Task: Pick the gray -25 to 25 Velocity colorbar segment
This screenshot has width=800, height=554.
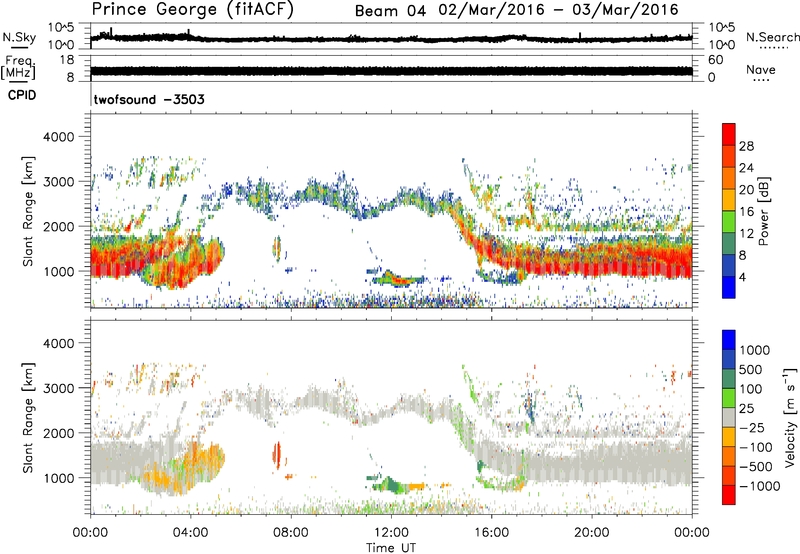Action: (x=729, y=418)
